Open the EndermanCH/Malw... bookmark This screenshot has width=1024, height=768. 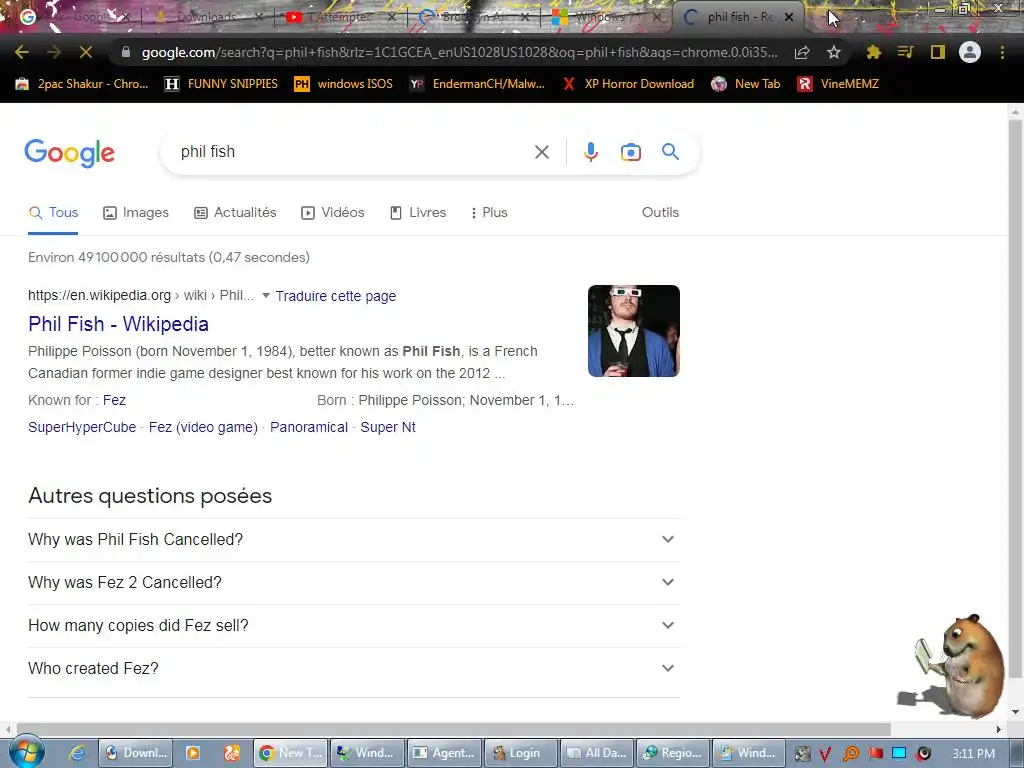477,84
